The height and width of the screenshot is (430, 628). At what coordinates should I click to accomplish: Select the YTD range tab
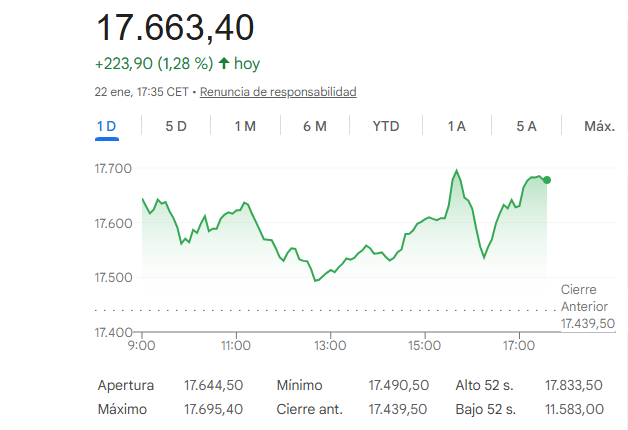point(386,126)
